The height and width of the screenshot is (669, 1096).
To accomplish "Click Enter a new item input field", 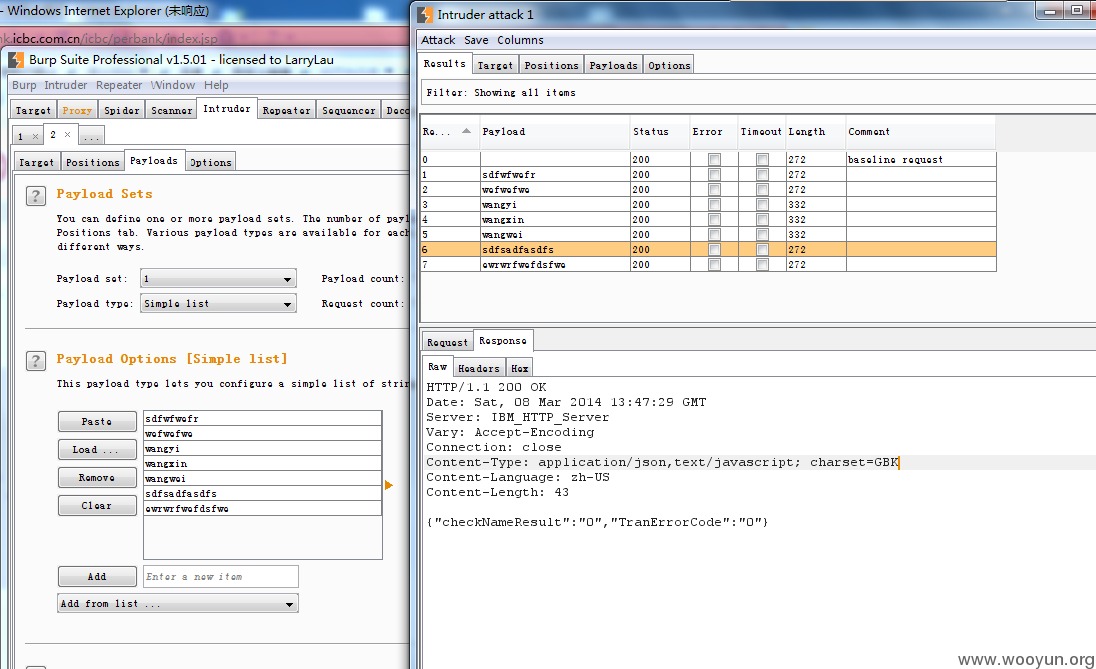I will tap(221, 577).
